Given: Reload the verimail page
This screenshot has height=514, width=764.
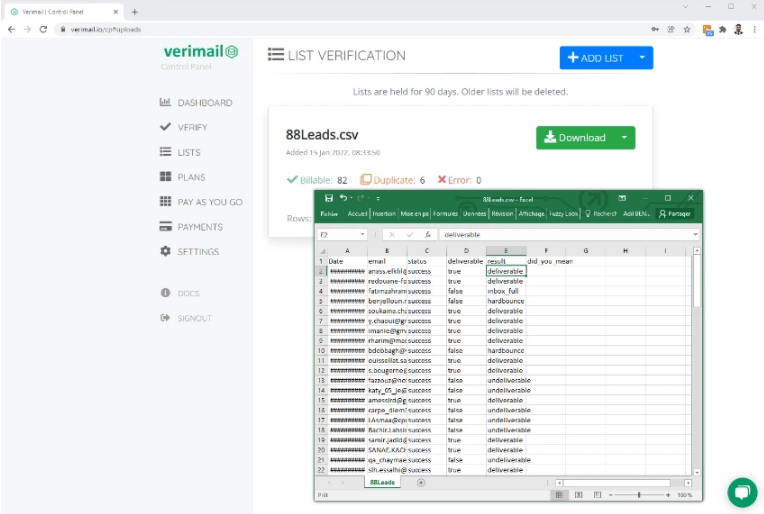Looking at the screenshot, I should click(43, 29).
